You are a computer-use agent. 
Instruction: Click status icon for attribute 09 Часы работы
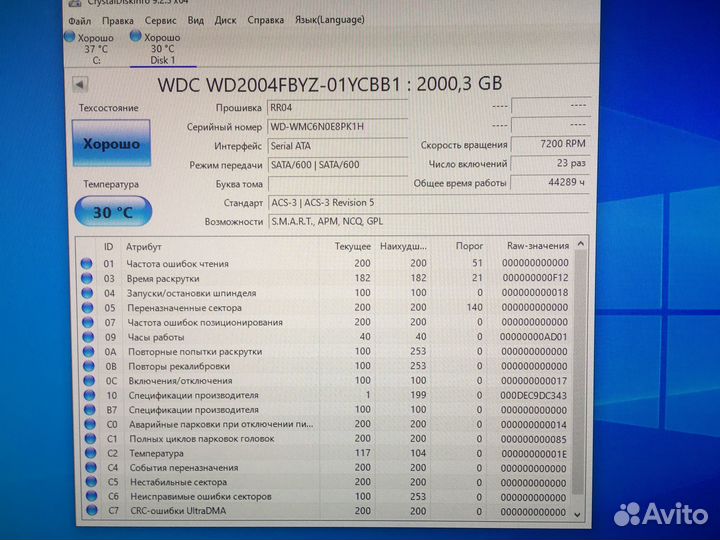88,337
